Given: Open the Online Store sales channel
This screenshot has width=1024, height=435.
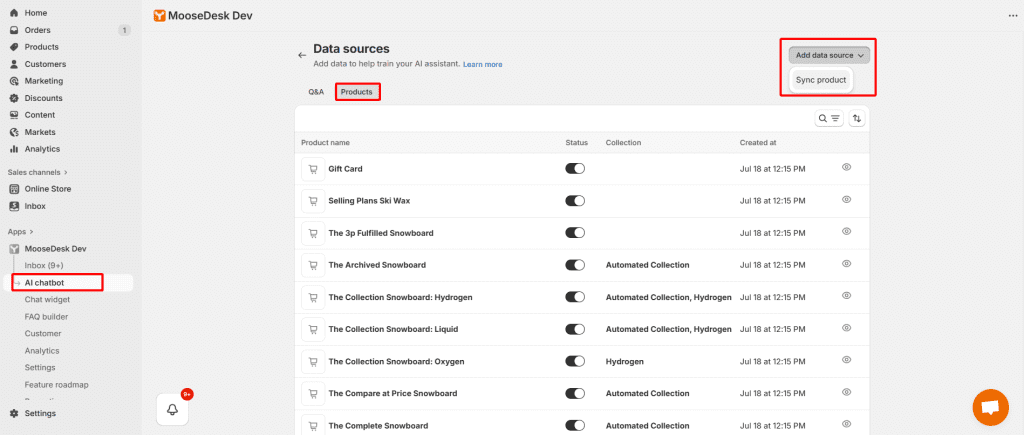Looking at the screenshot, I should tap(48, 189).
